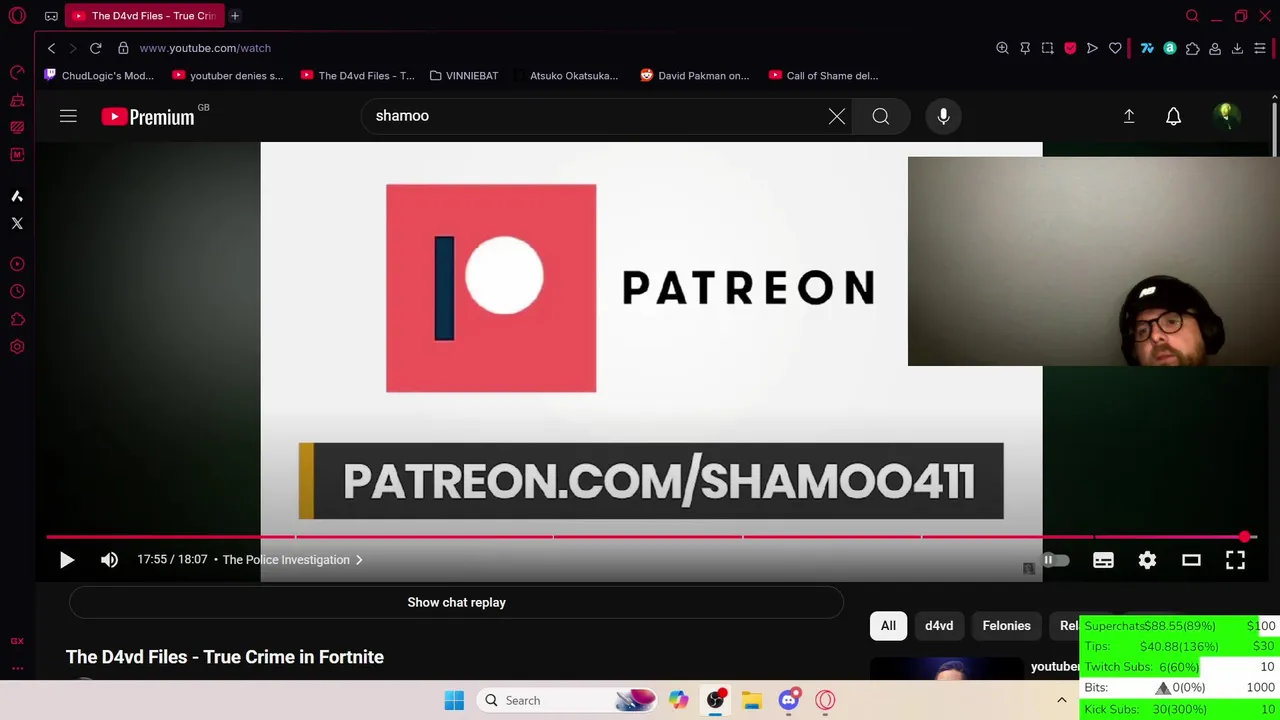Screen dimensions: 1280x720
Task: Open the green 'a' extension icon
Action: point(1169,48)
